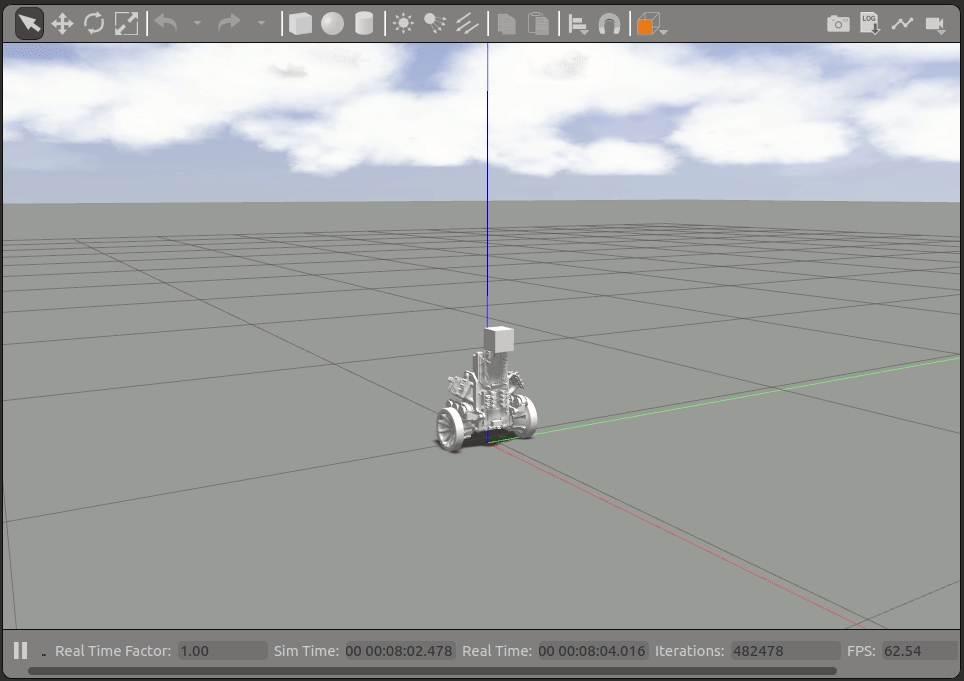Select the arrow selection mode tool
This screenshot has width=964, height=681.
(29, 24)
